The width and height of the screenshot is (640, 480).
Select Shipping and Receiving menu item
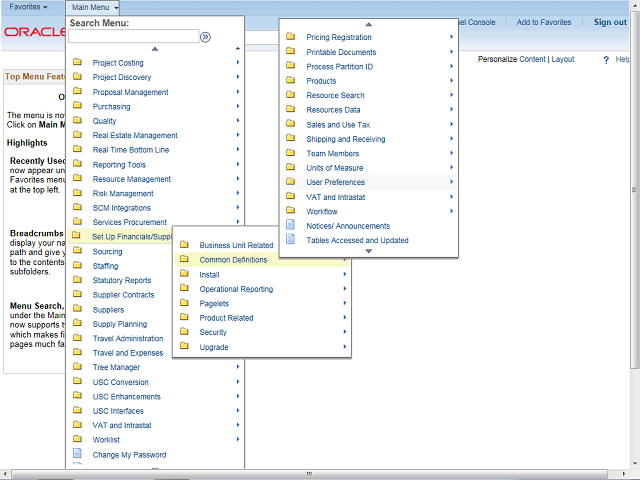pyautogui.click(x=346, y=139)
